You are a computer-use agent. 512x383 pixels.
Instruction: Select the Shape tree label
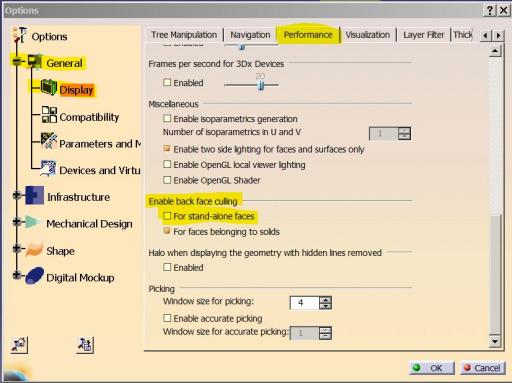[60, 251]
